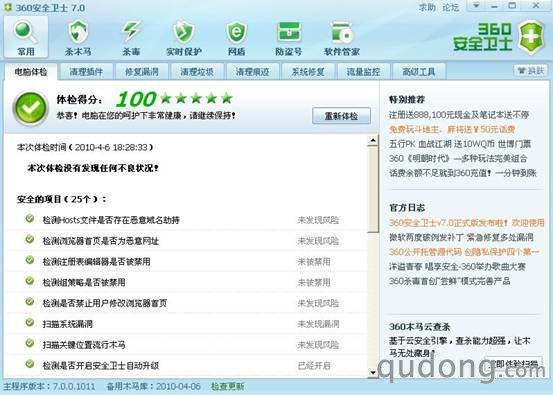The height and width of the screenshot is (395, 553).
Task: Click green check beside 扫描系统漏洞 row
Action: 30,322
